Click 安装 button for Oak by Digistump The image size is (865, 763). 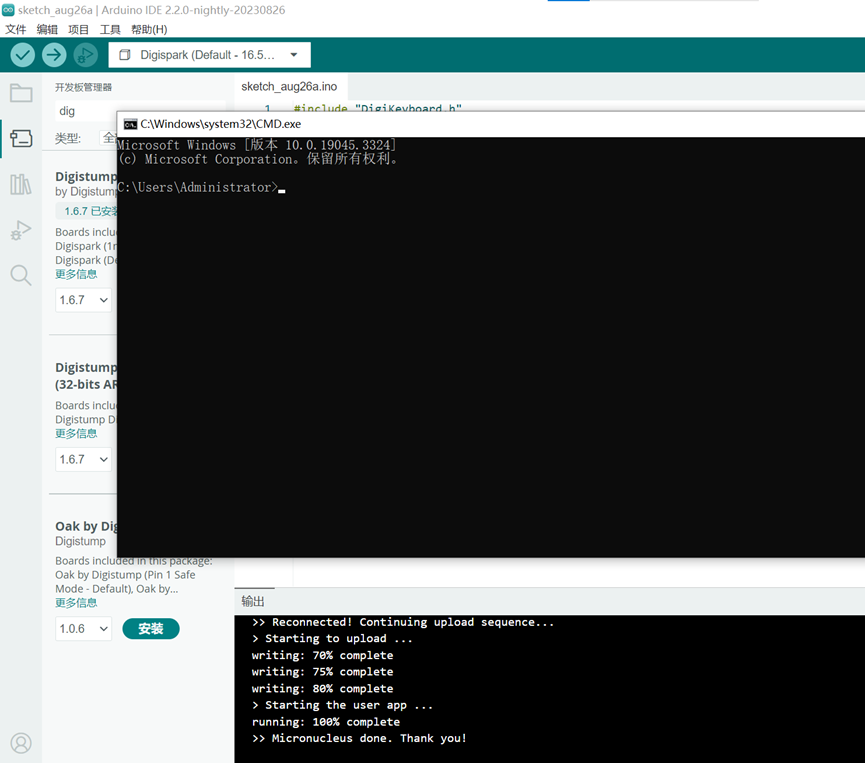(x=151, y=628)
